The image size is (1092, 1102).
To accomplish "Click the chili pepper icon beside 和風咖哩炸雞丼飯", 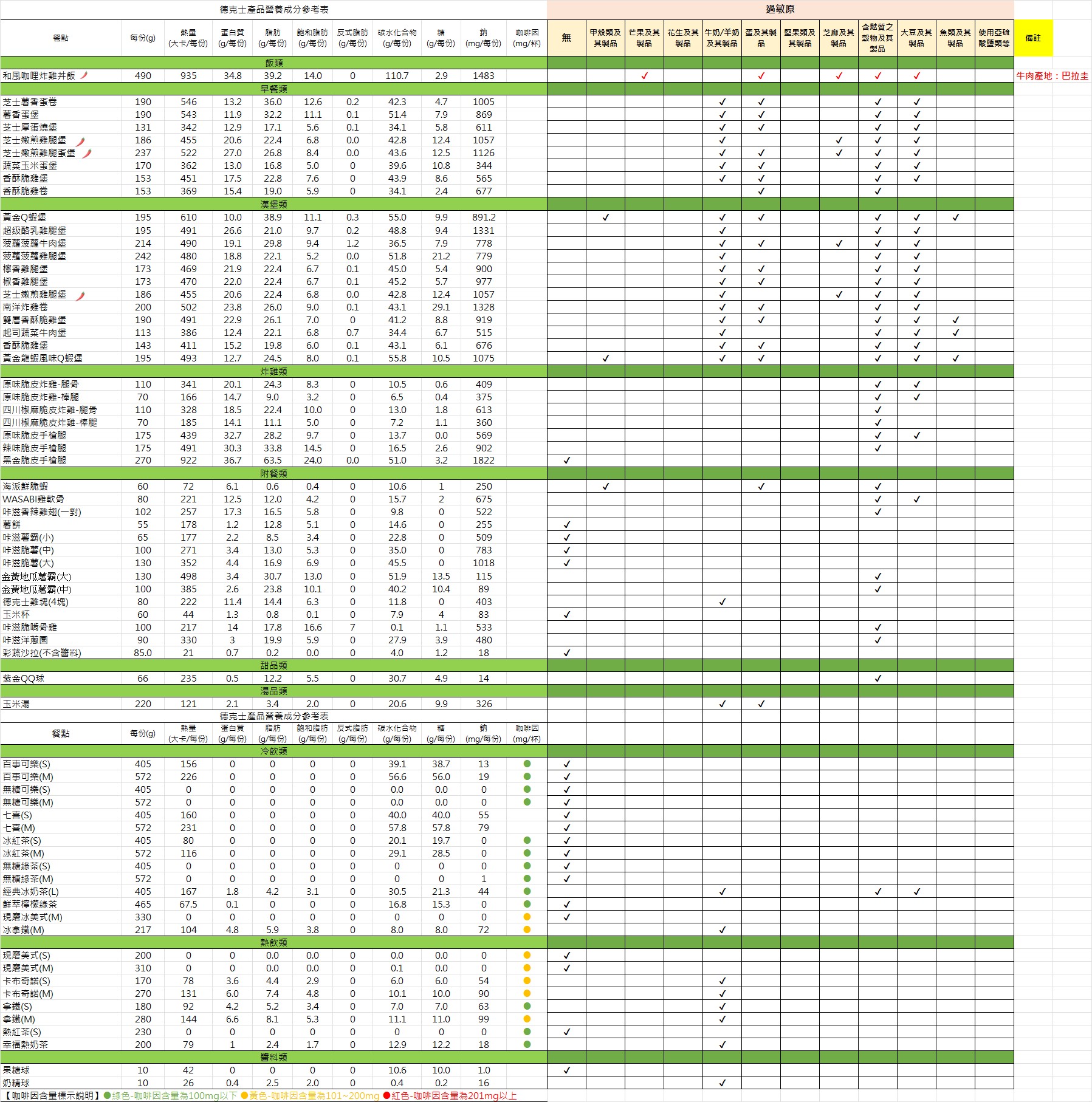I will (x=84, y=75).
